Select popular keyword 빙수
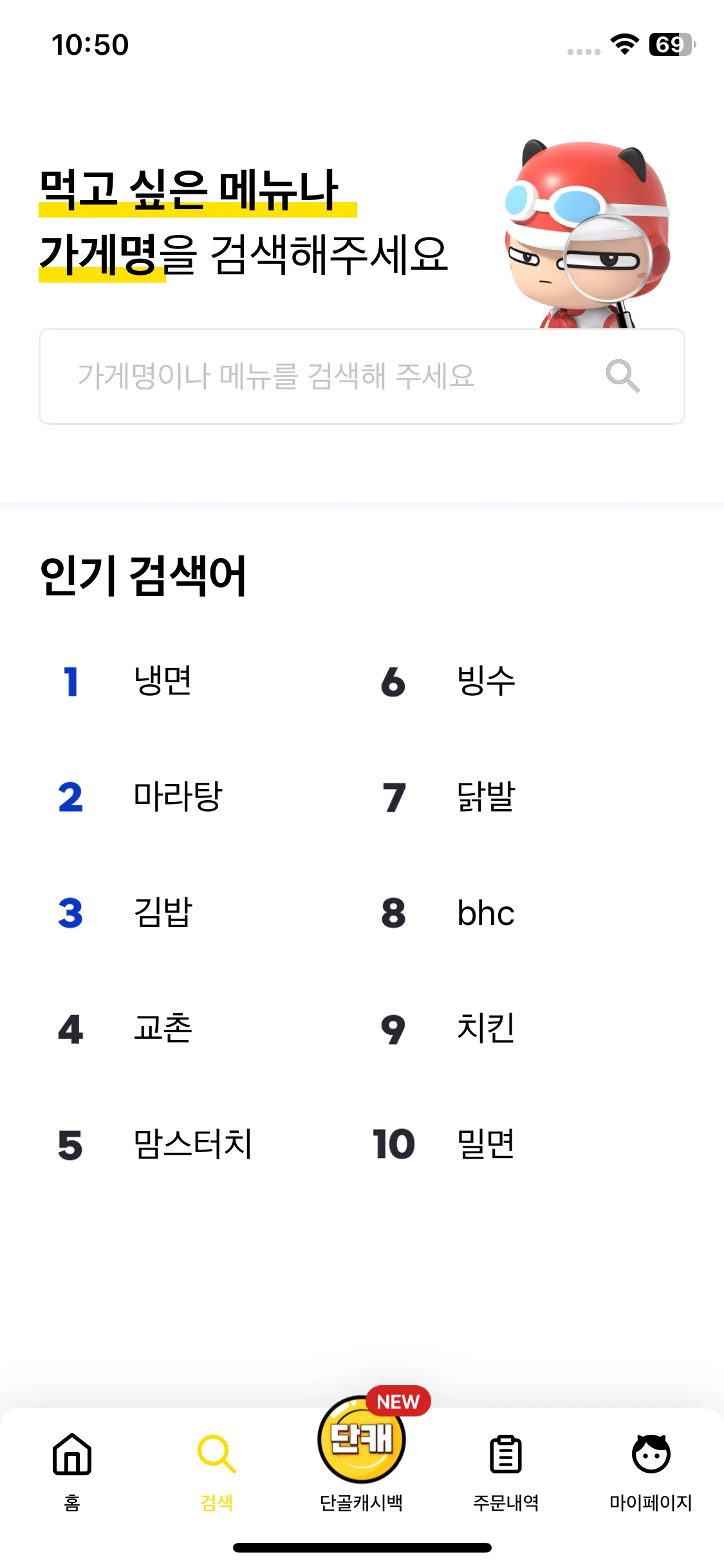This screenshot has width=724, height=1568. pos(486,681)
